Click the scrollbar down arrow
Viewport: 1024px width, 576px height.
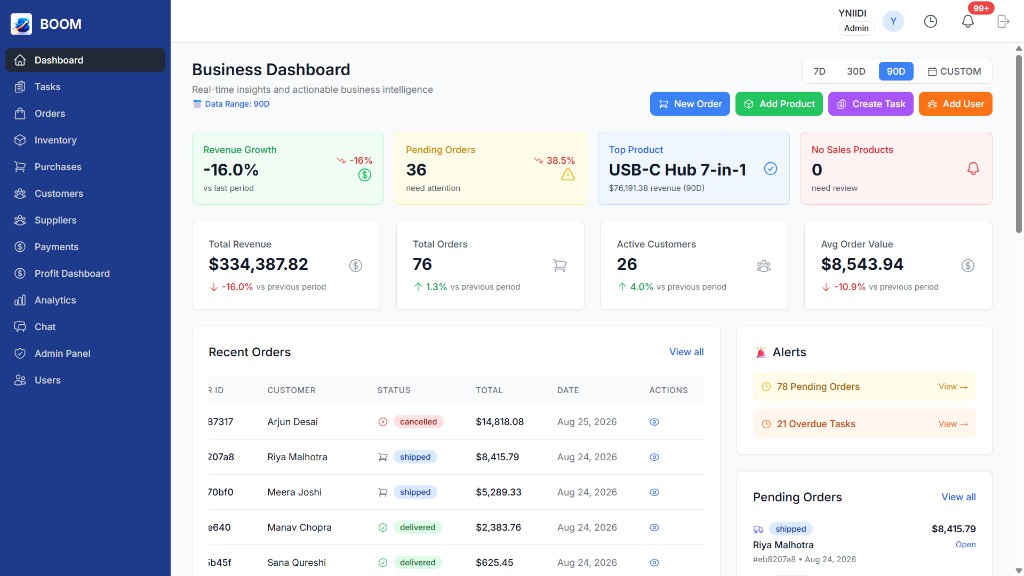(x=1019, y=571)
